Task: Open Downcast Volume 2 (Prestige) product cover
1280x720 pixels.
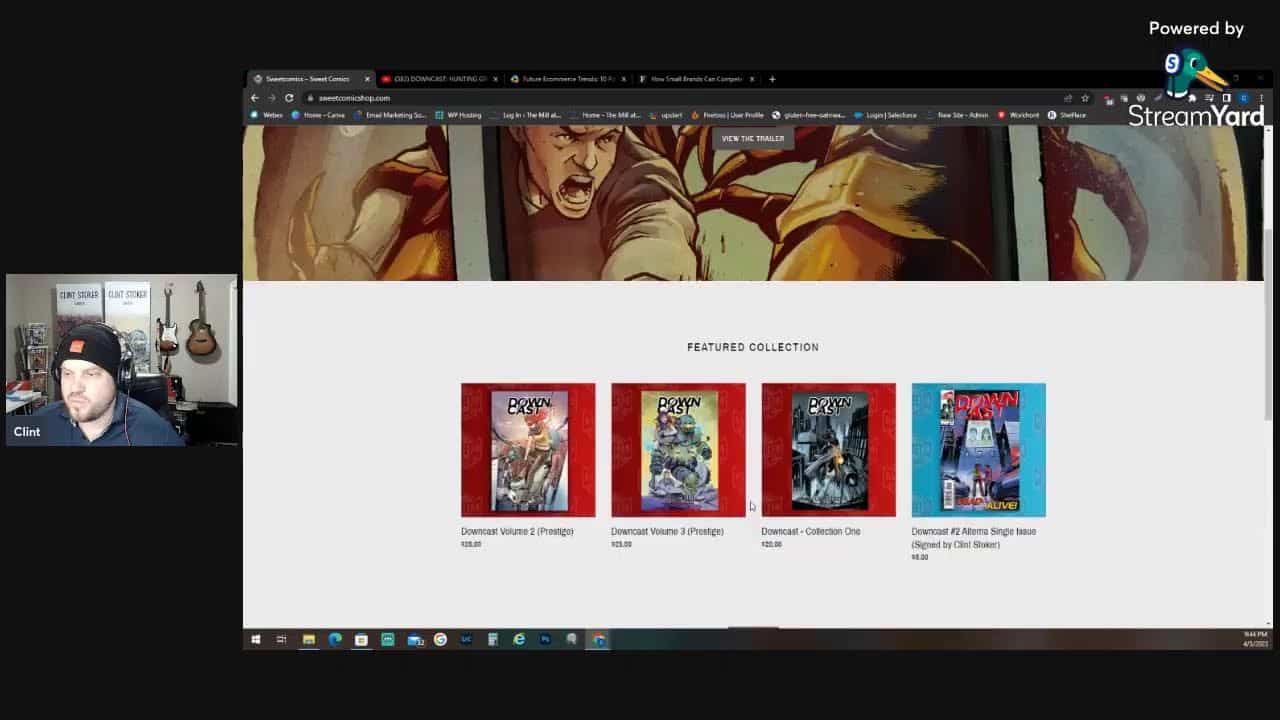Action: (528, 450)
